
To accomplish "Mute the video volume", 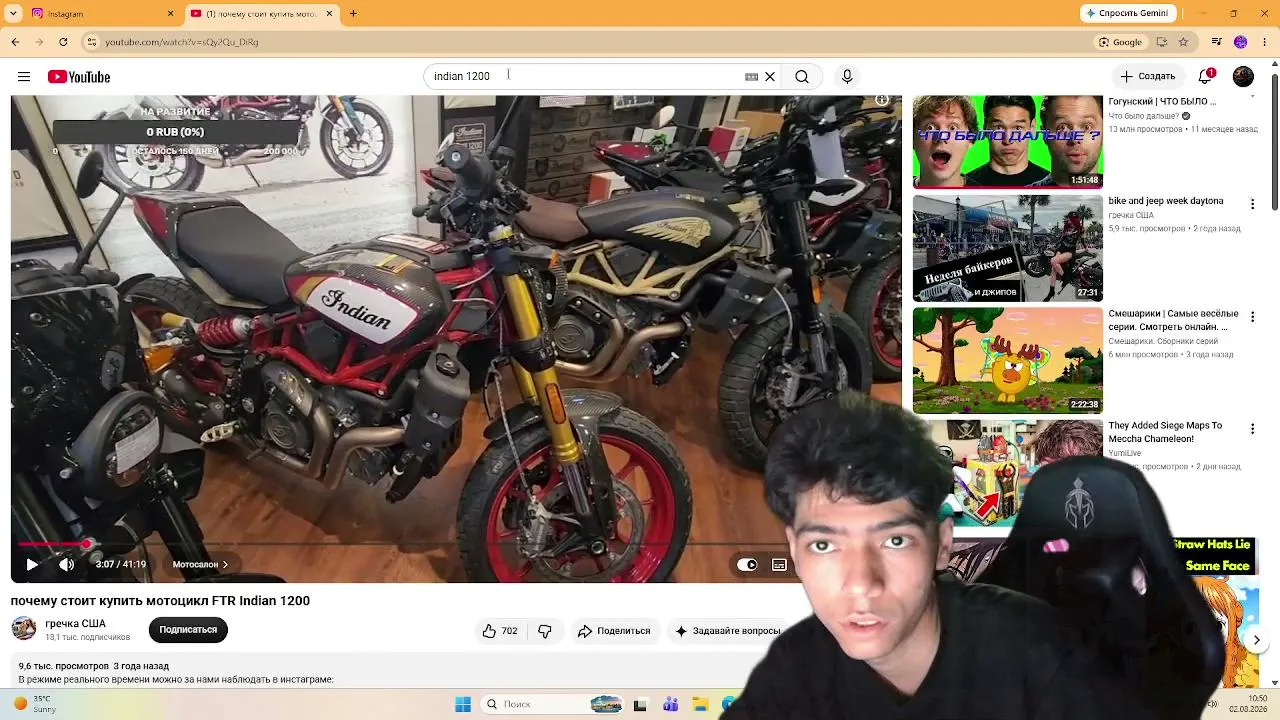I will (x=67, y=565).
